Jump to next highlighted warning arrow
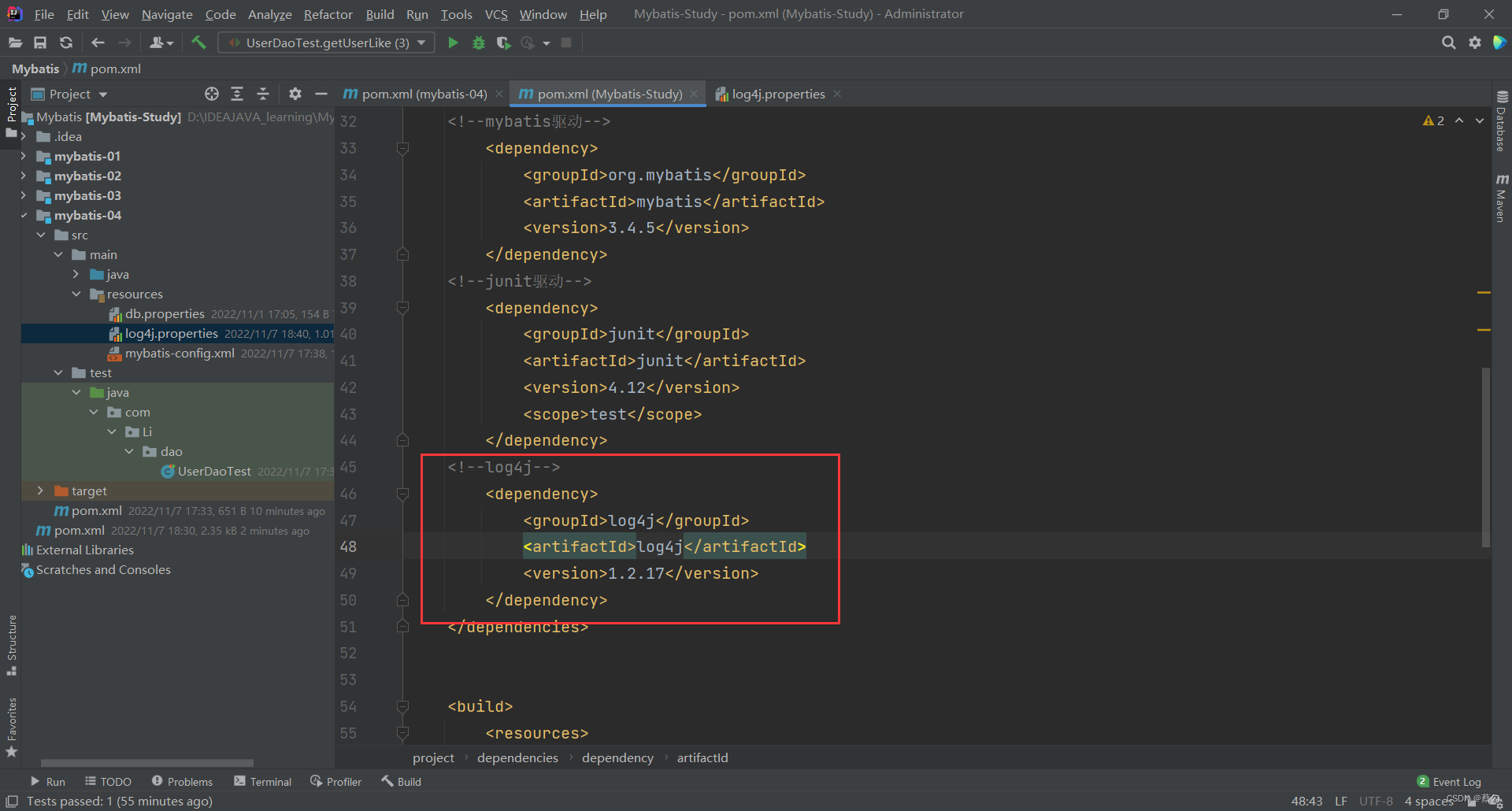Image resolution: width=1512 pixels, height=811 pixels. (1480, 120)
